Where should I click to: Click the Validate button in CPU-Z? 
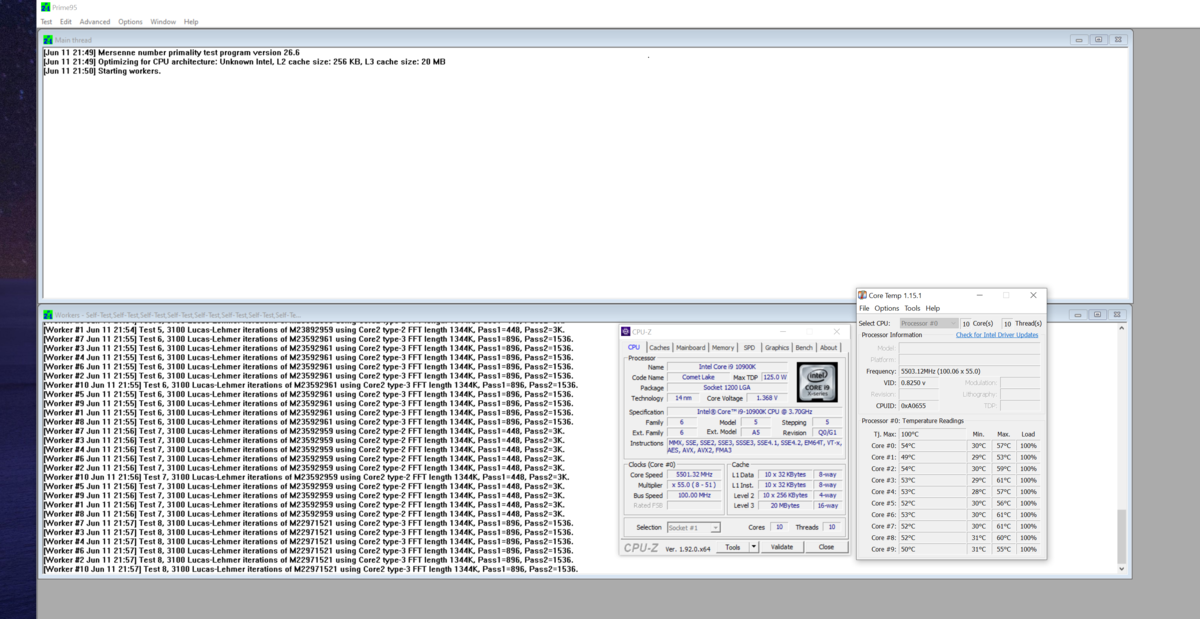point(782,547)
